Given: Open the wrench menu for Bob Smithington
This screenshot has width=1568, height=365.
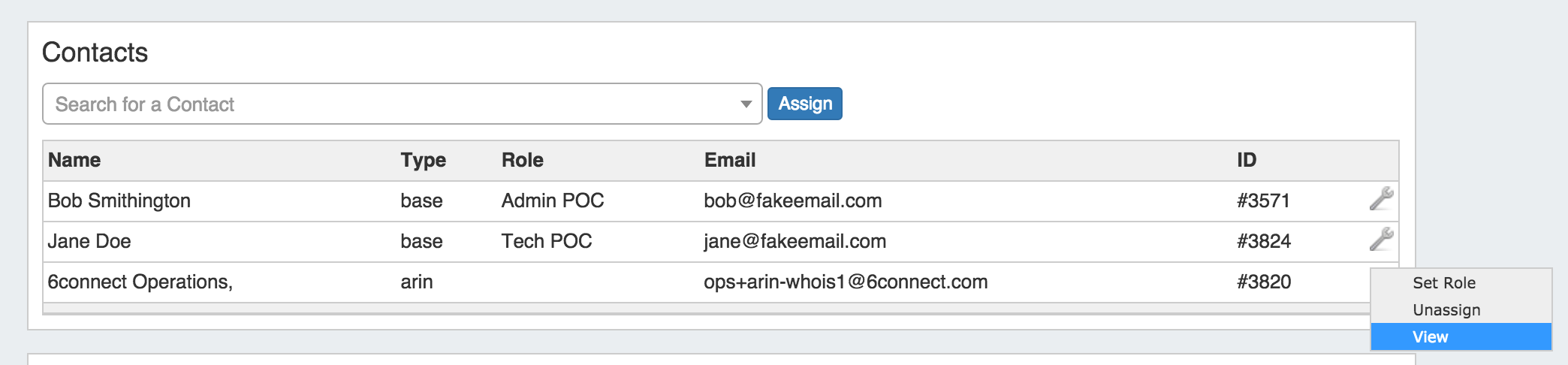Looking at the screenshot, I should click(1381, 199).
